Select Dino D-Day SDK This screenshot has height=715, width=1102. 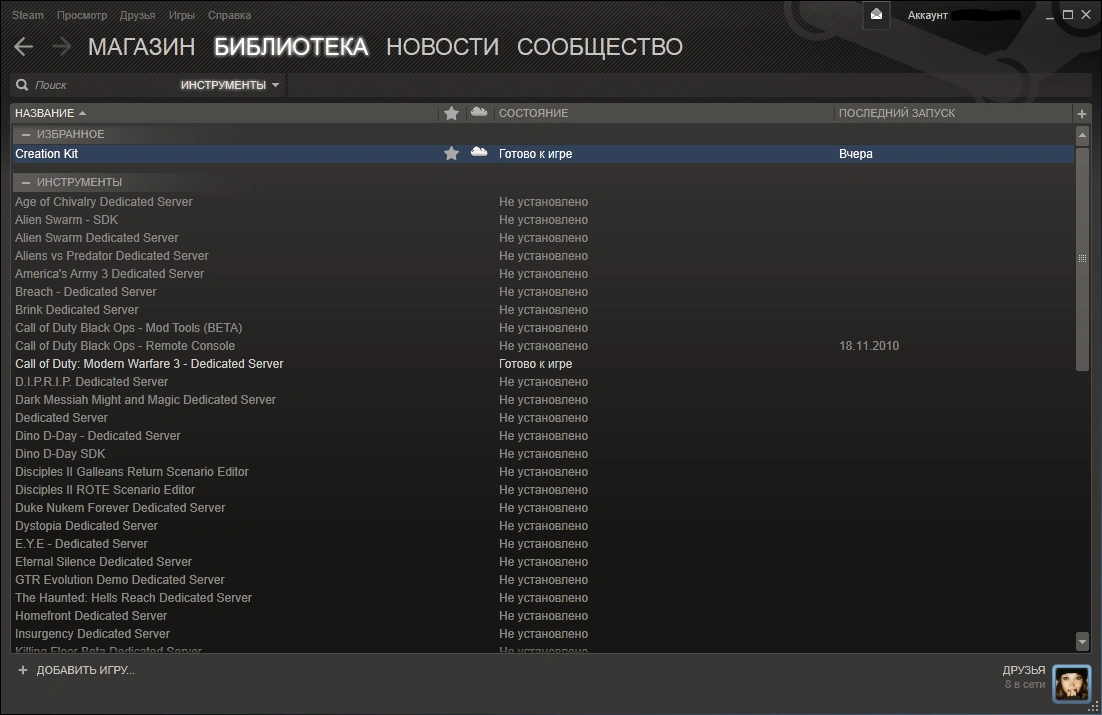coord(60,453)
